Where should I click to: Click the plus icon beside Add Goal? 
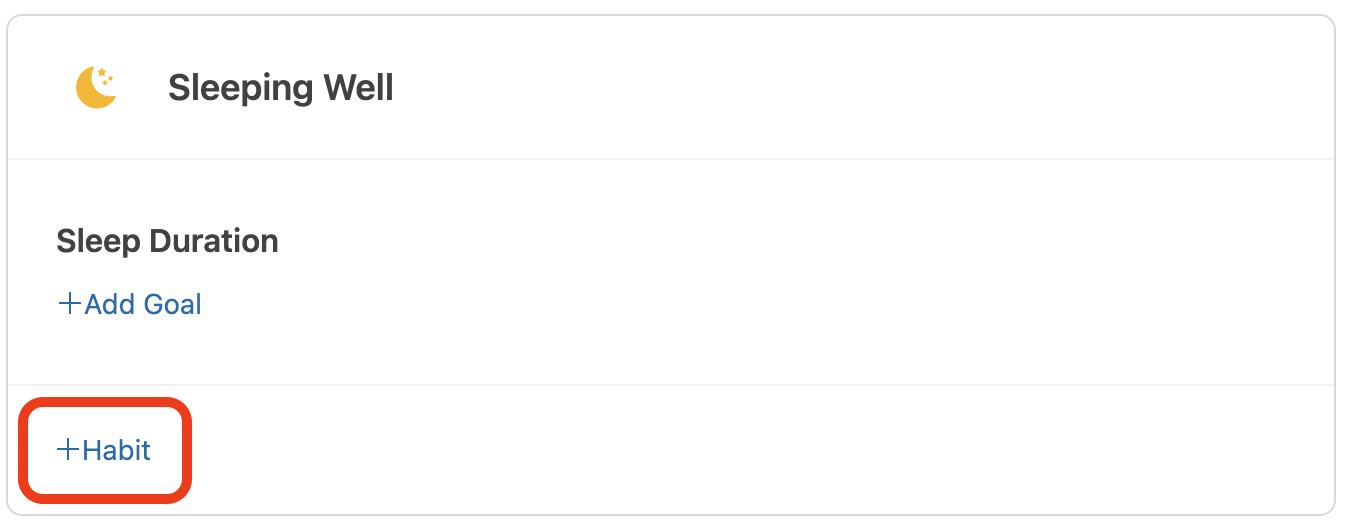69,304
